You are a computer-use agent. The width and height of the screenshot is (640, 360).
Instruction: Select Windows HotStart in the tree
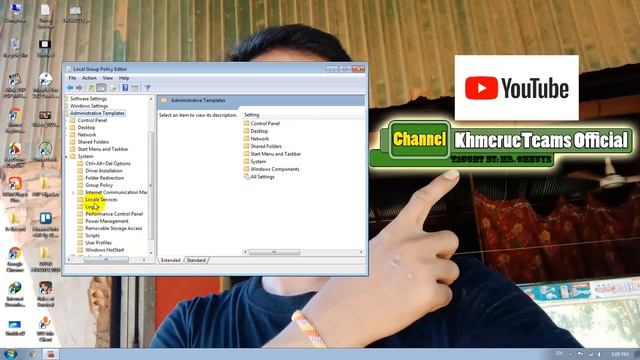tap(104, 250)
